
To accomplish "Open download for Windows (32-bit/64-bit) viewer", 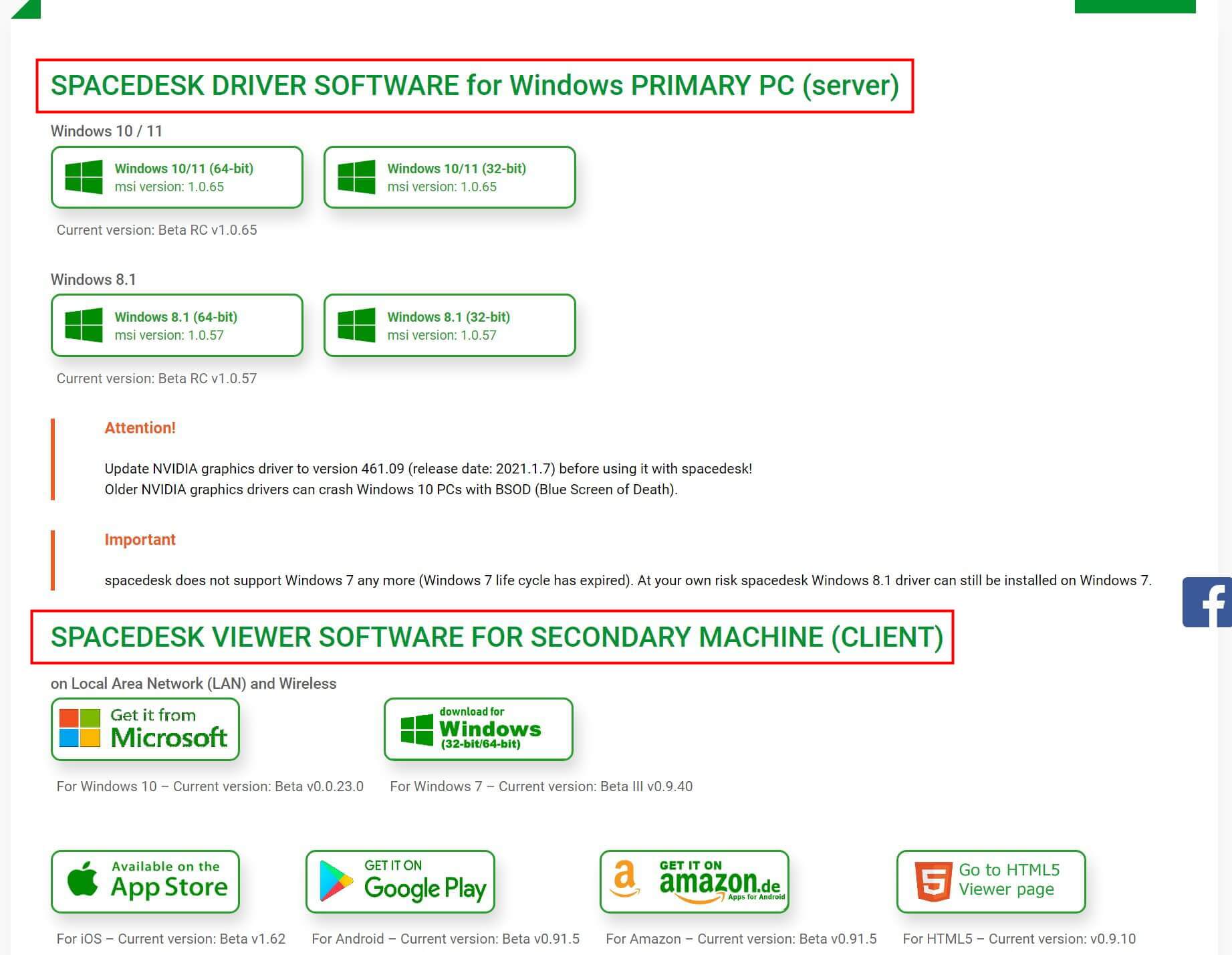I will coord(479,730).
